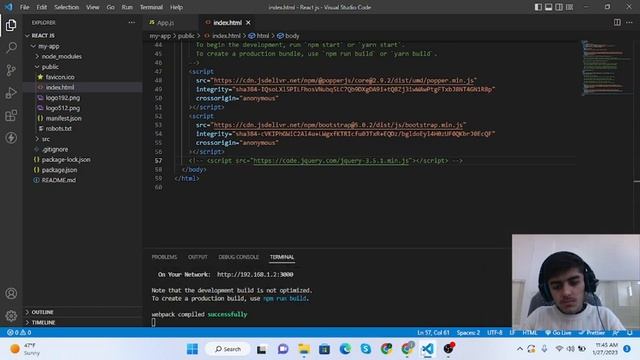Image resolution: width=640 pixels, height=360 pixels.
Task: Open package.json file
Action: point(59,170)
